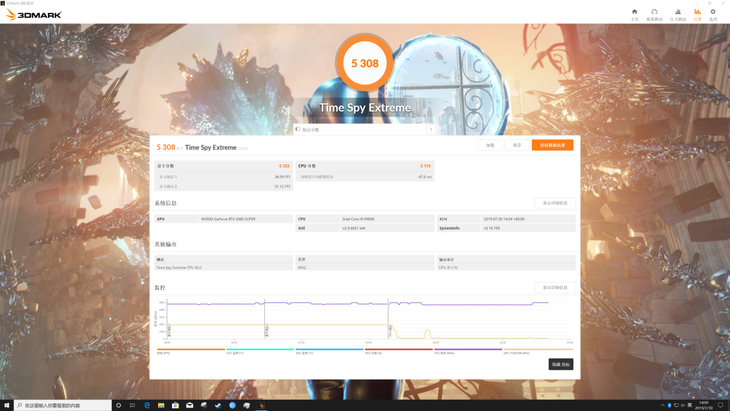Click the question mark help button on validation bar

431,129
